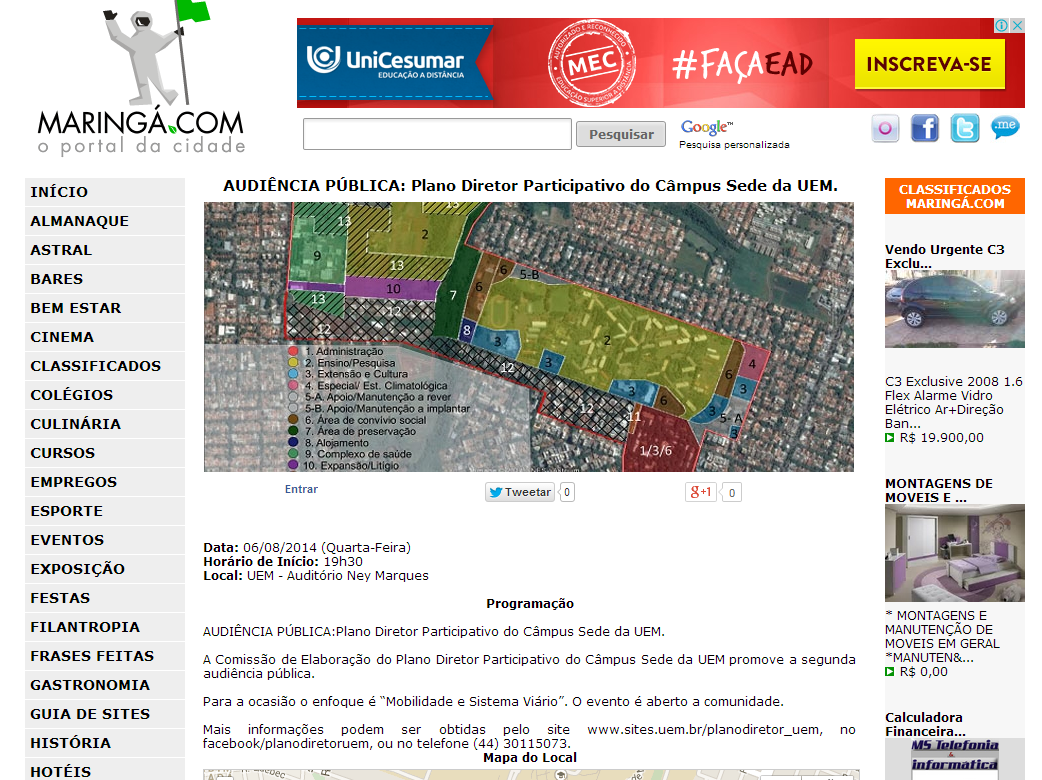Click the ad info icon
Viewport: 1042px width, 780px height.
point(1003,26)
